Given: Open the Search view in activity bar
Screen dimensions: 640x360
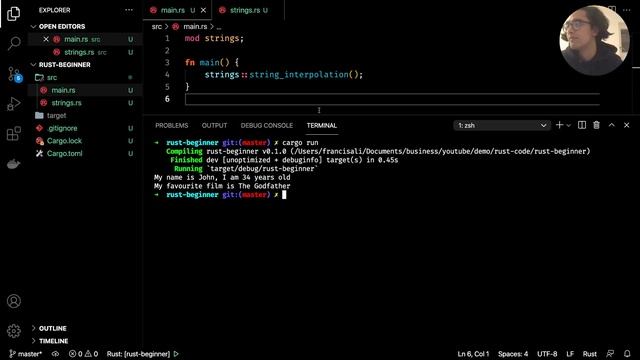Looking at the screenshot, I should pos(14,43).
